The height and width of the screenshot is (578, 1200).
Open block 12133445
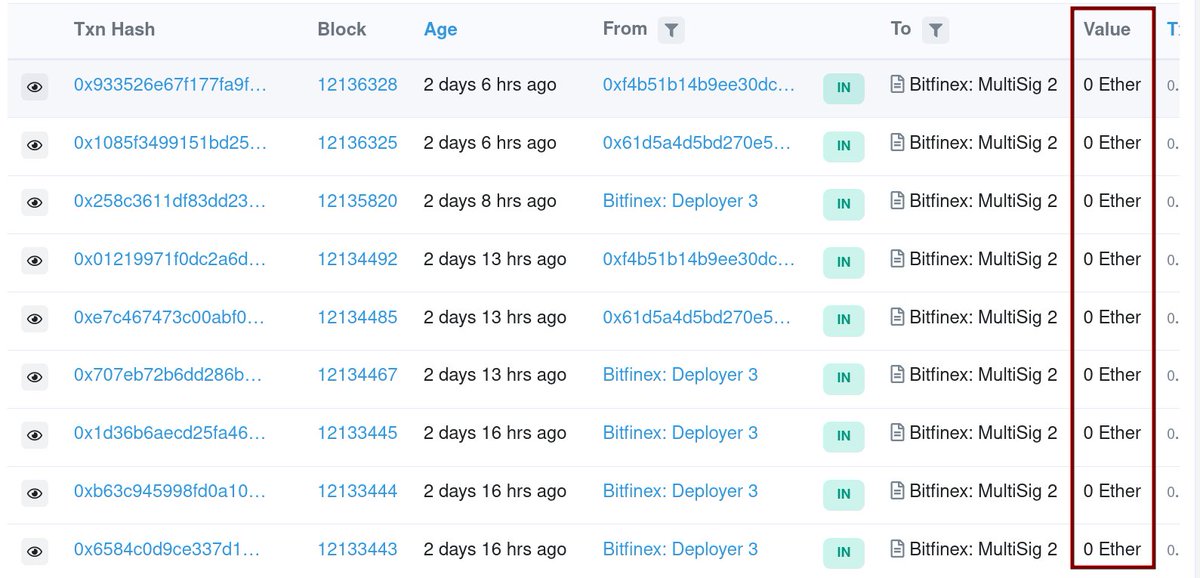[x=357, y=433]
